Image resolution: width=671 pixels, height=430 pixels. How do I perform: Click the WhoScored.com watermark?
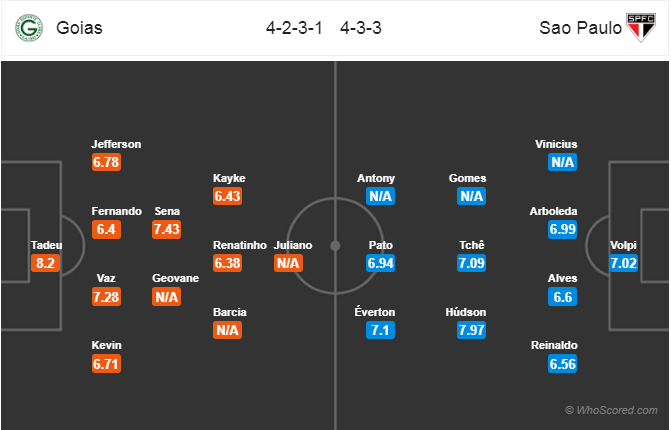pyautogui.click(x=612, y=410)
